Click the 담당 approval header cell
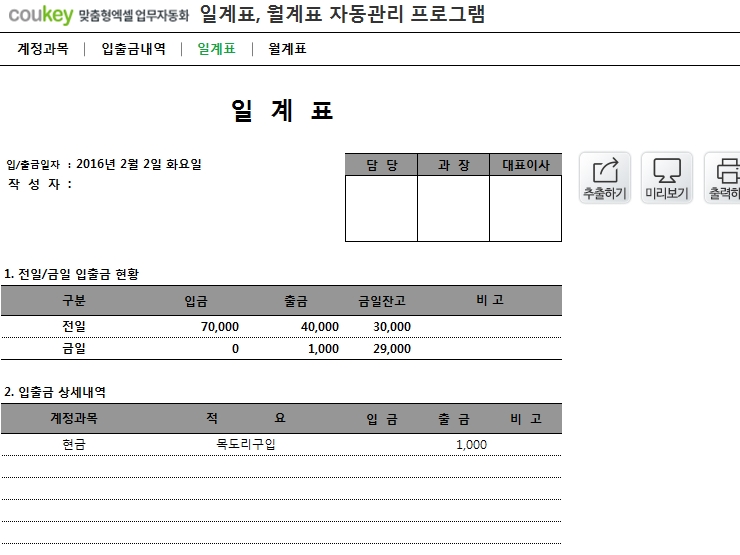The width and height of the screenshot is (740, 555). (x=381, y=165)
